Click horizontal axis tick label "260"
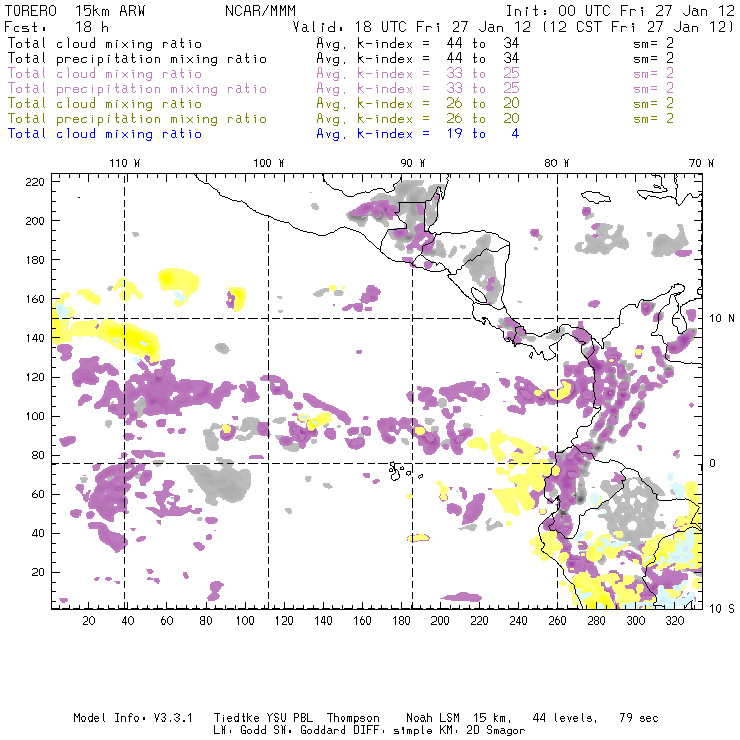740x740 pixels. tap(557, 621)
